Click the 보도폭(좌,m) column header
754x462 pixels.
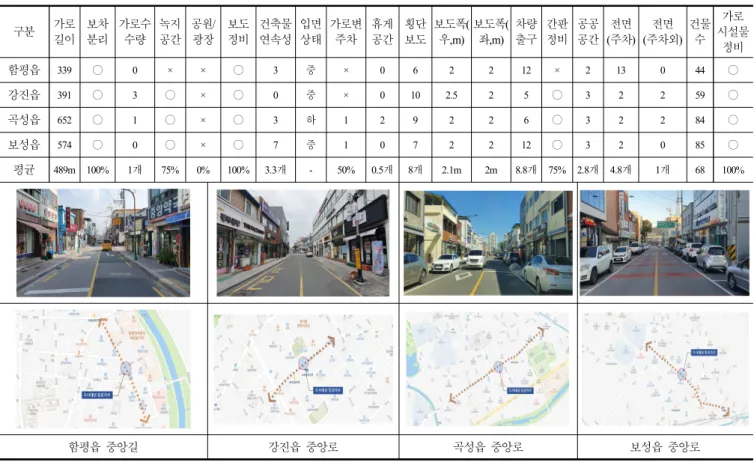(490, 32)
